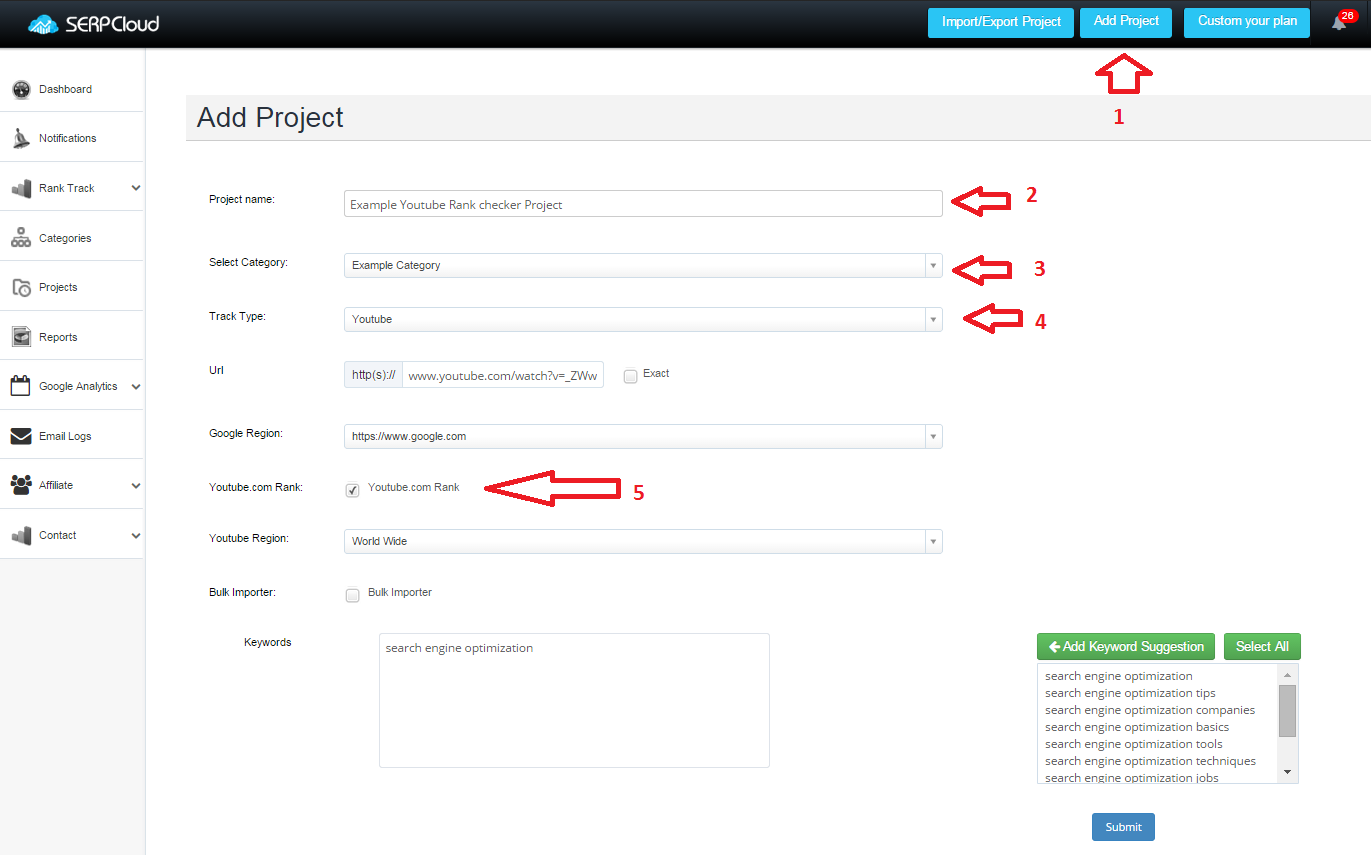
Task: Submit the new project form
Action: coord(1122,826)
